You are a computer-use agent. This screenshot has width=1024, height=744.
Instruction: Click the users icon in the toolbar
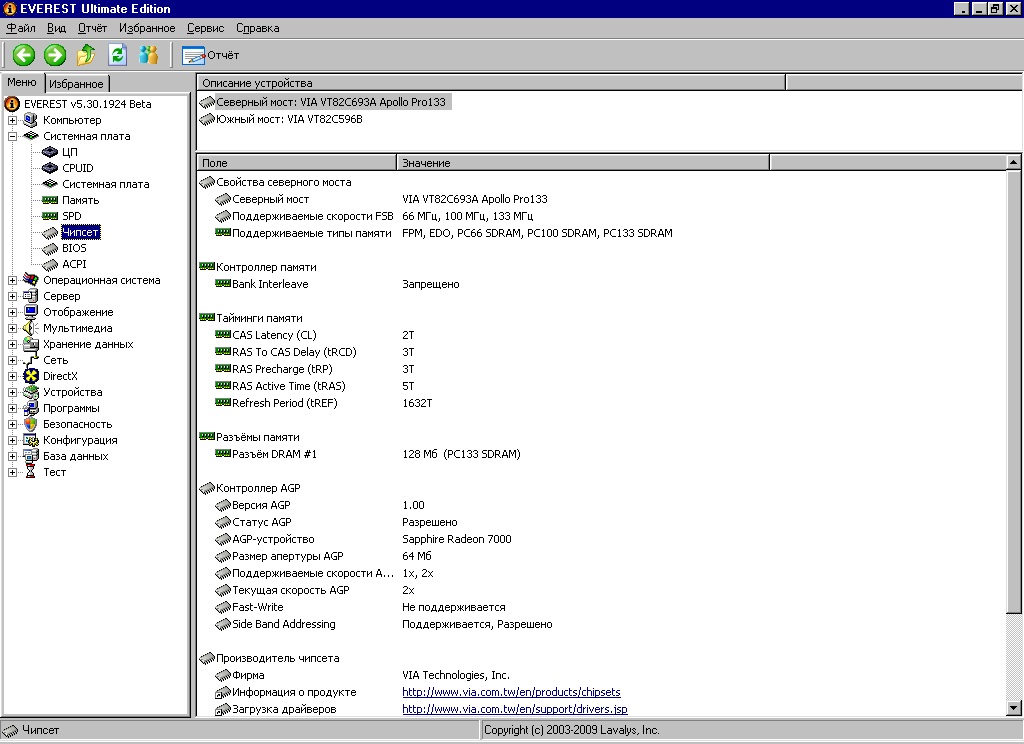pos(149,55)
